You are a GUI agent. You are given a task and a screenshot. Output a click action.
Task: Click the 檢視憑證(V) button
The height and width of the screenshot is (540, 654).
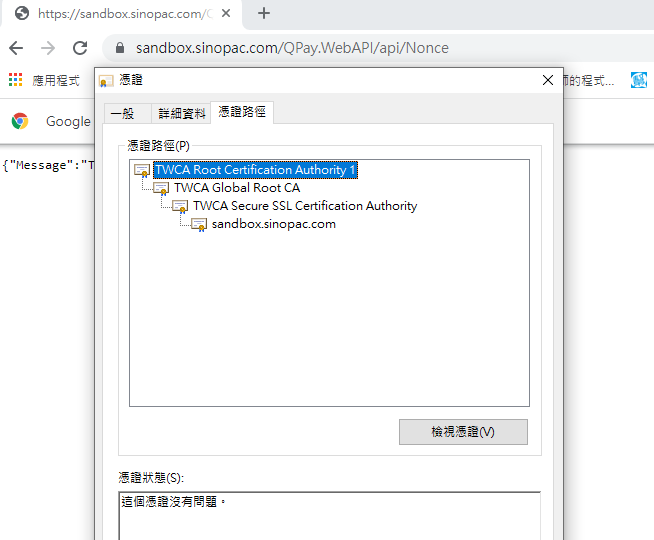tap(463, 432)
